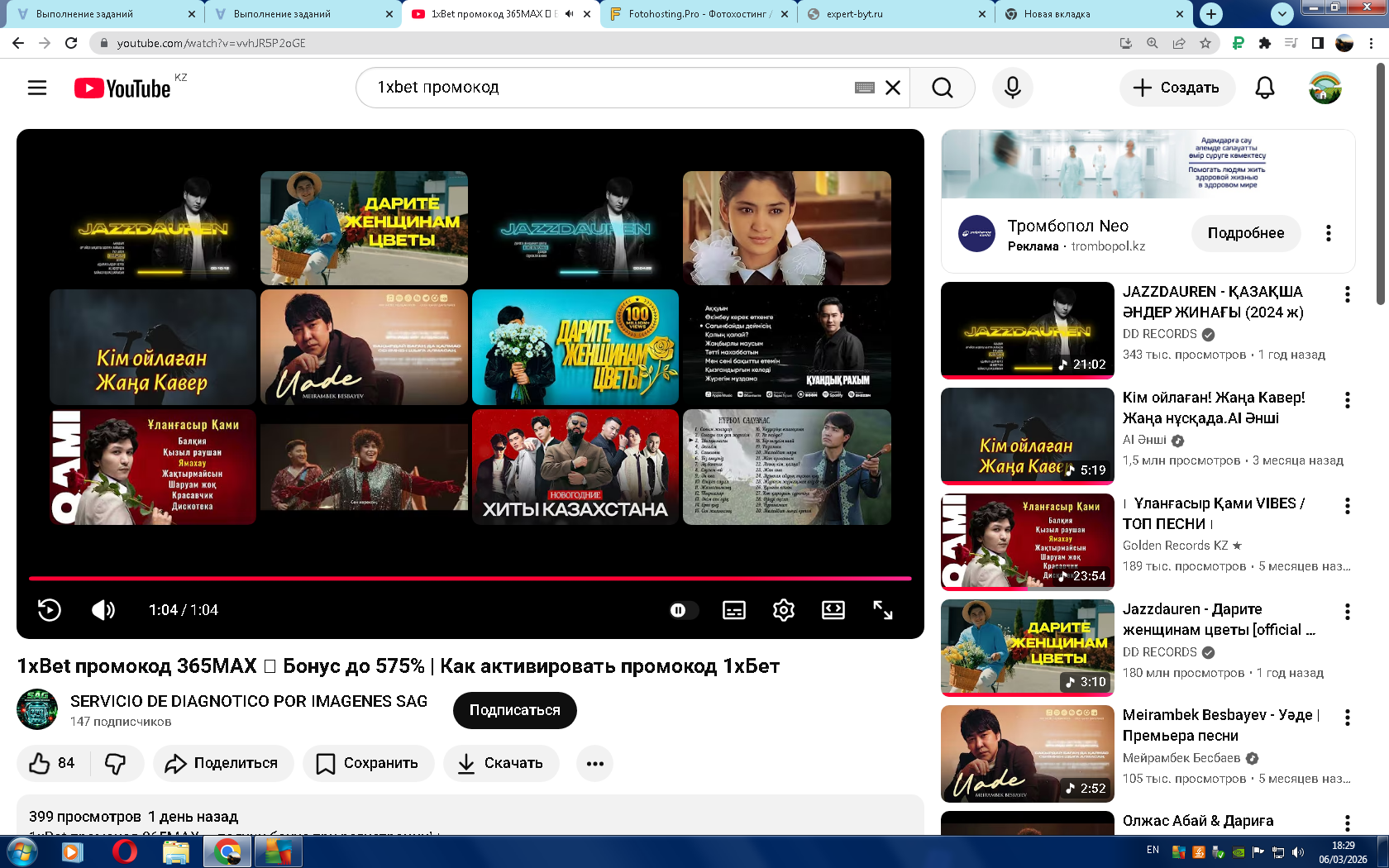The image size is (1389, 868).
Task: Close the Fotohosting.Pro tab
Action: pyautogui.click(x=785, y=13)
